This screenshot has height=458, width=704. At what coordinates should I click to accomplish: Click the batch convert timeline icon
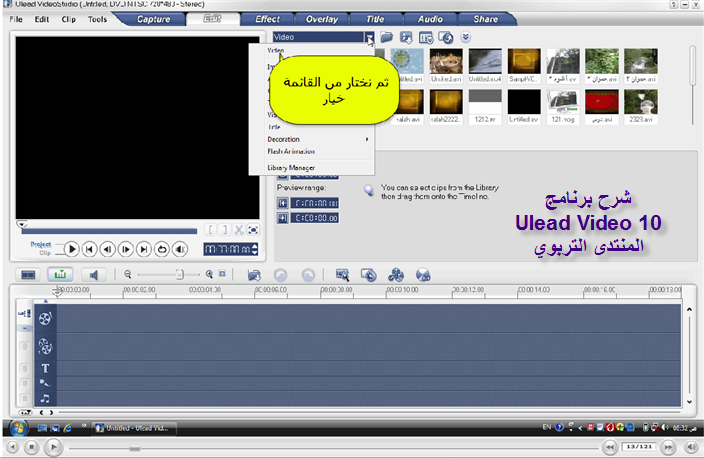[369, 275]
